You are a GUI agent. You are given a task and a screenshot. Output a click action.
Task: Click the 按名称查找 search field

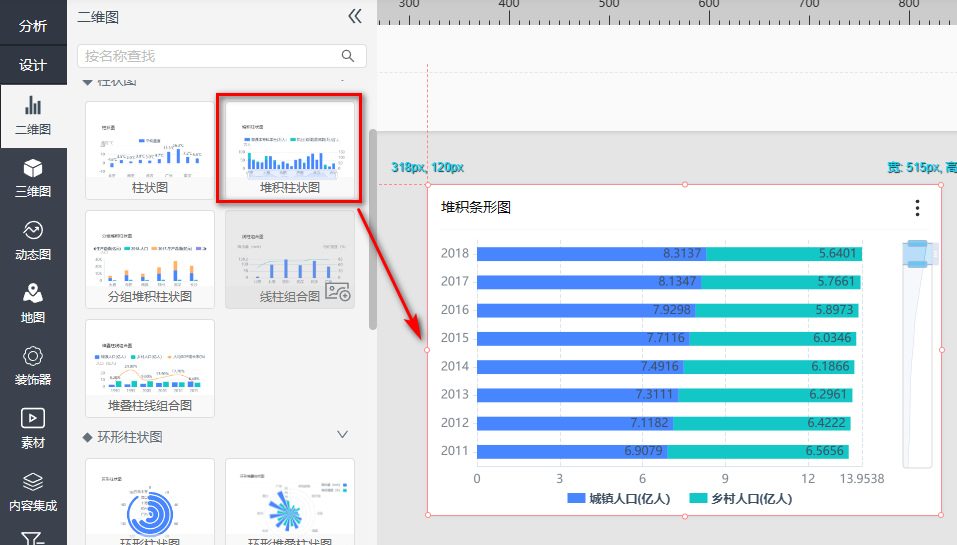click(x=208, y=56)
